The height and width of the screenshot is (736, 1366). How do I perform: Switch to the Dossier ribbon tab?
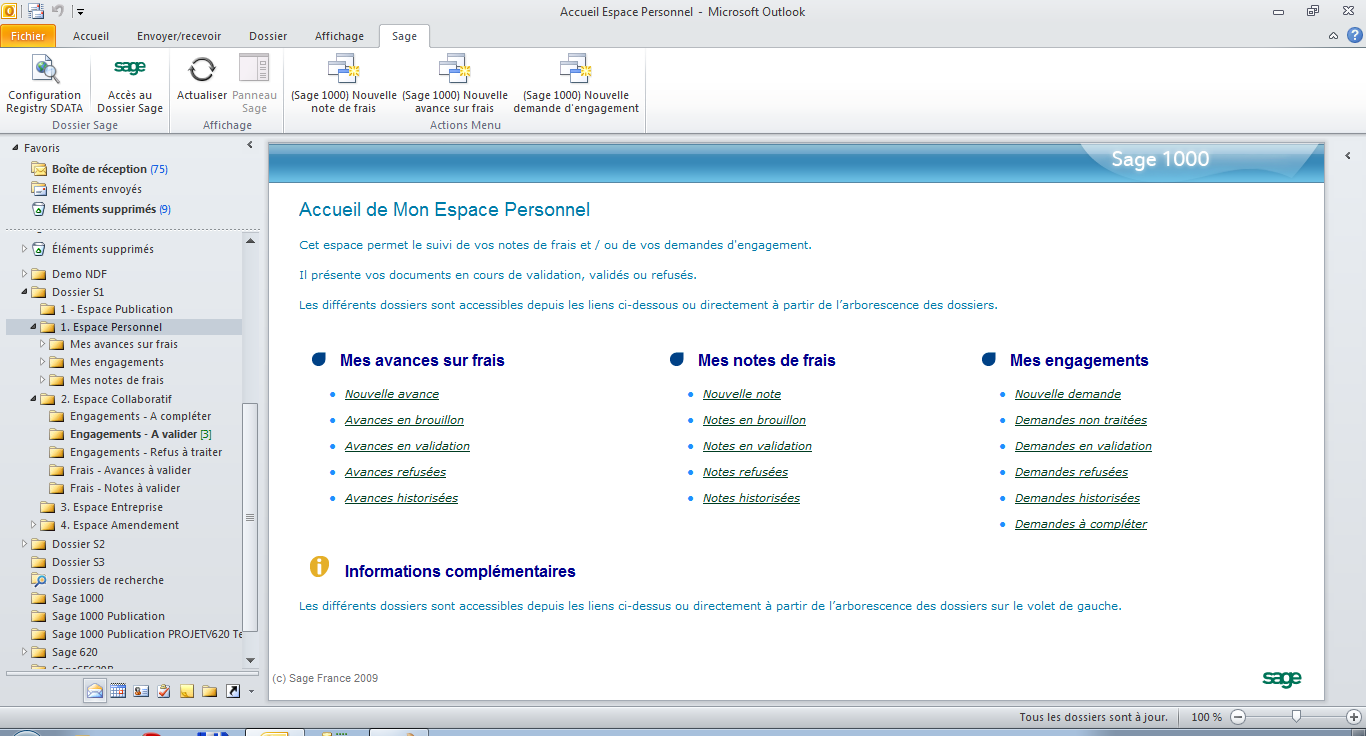[268, 36]
